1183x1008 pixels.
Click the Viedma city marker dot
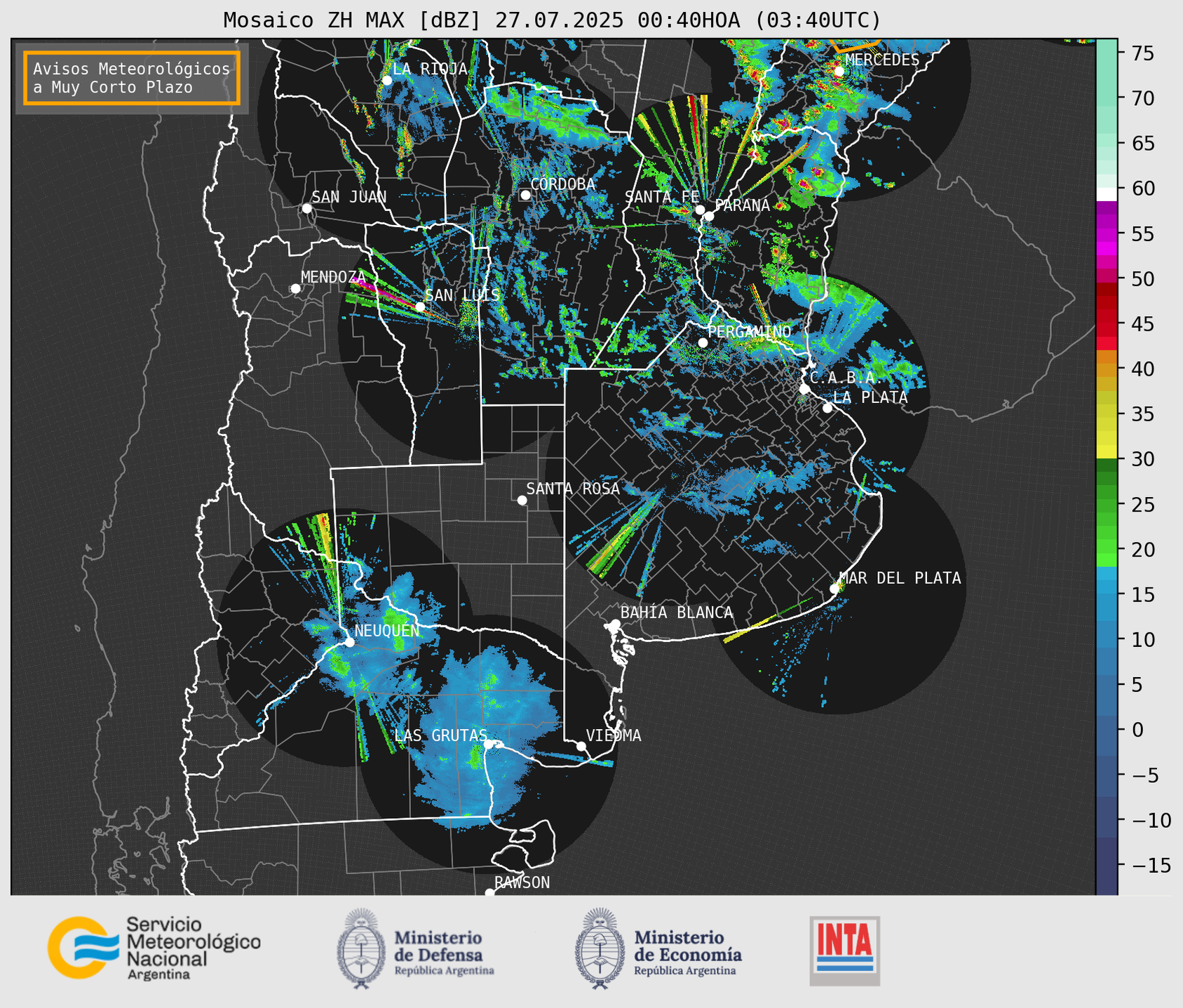(581, 746)
